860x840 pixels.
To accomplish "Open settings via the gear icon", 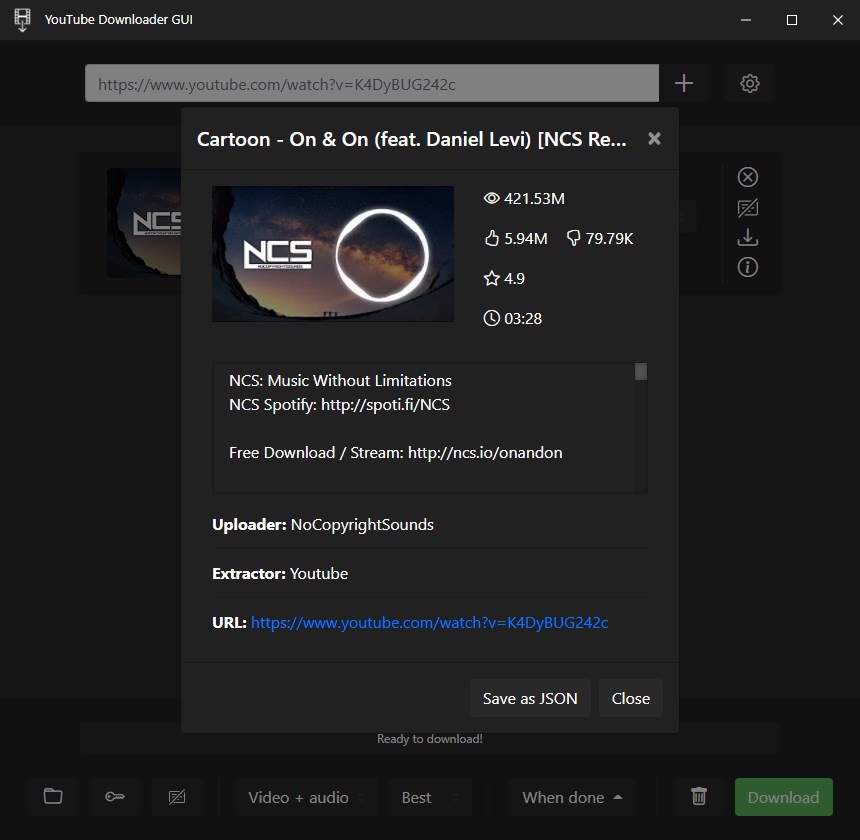I will tap(749, 83).
